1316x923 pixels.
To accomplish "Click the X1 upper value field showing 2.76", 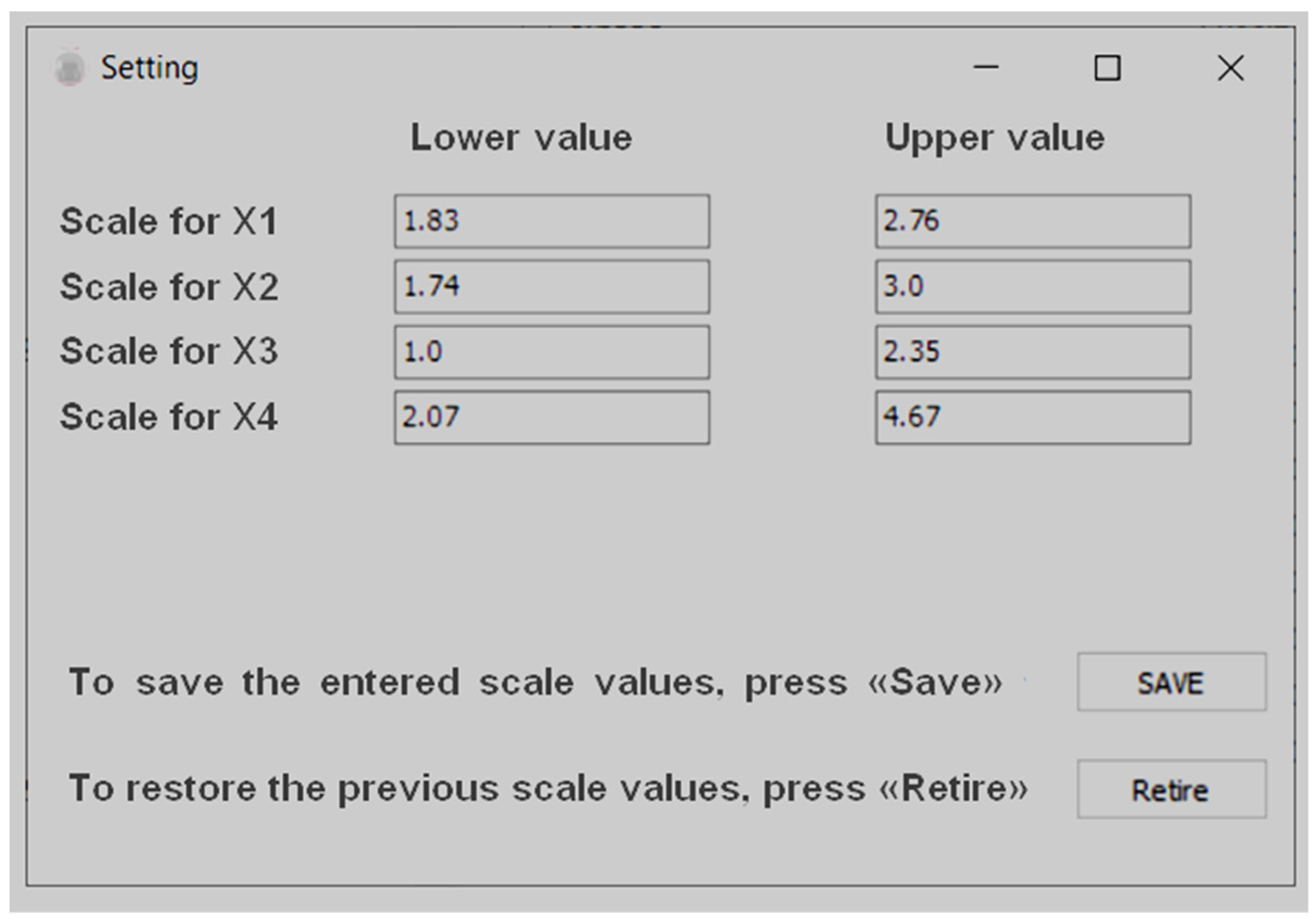I will click(1032, 221).
